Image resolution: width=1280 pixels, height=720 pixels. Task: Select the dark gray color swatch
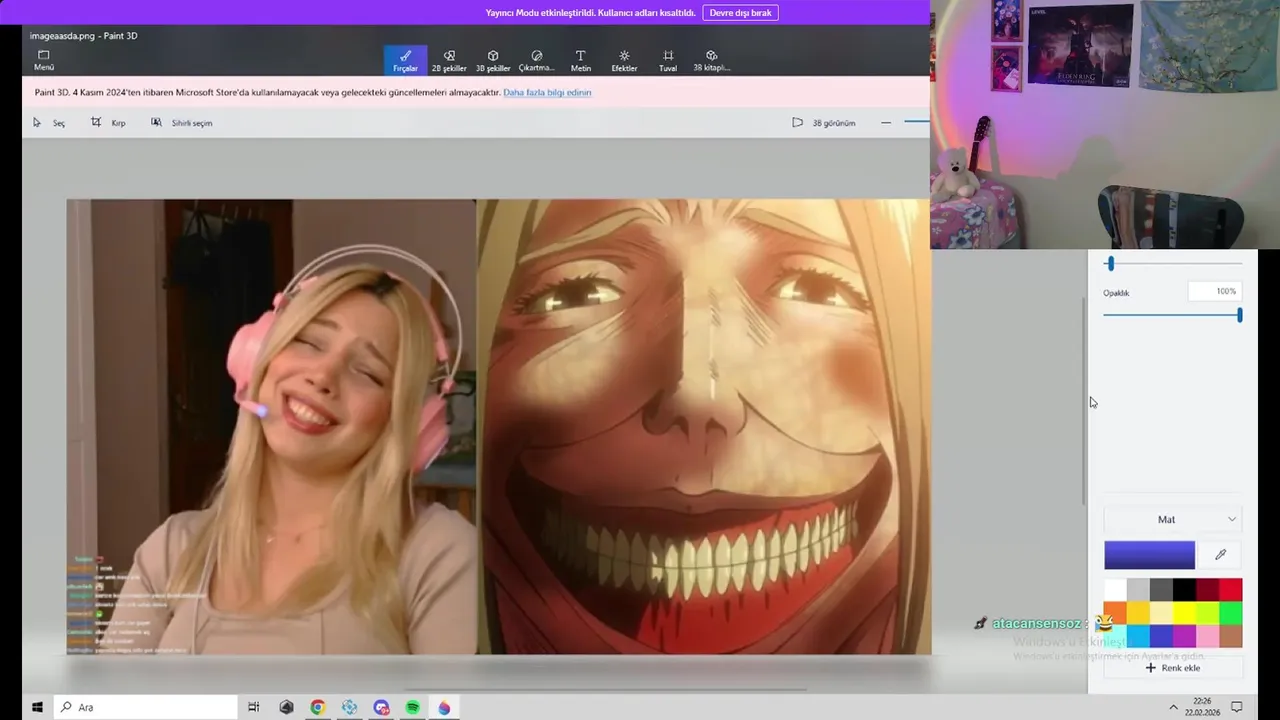point(1161,589)
